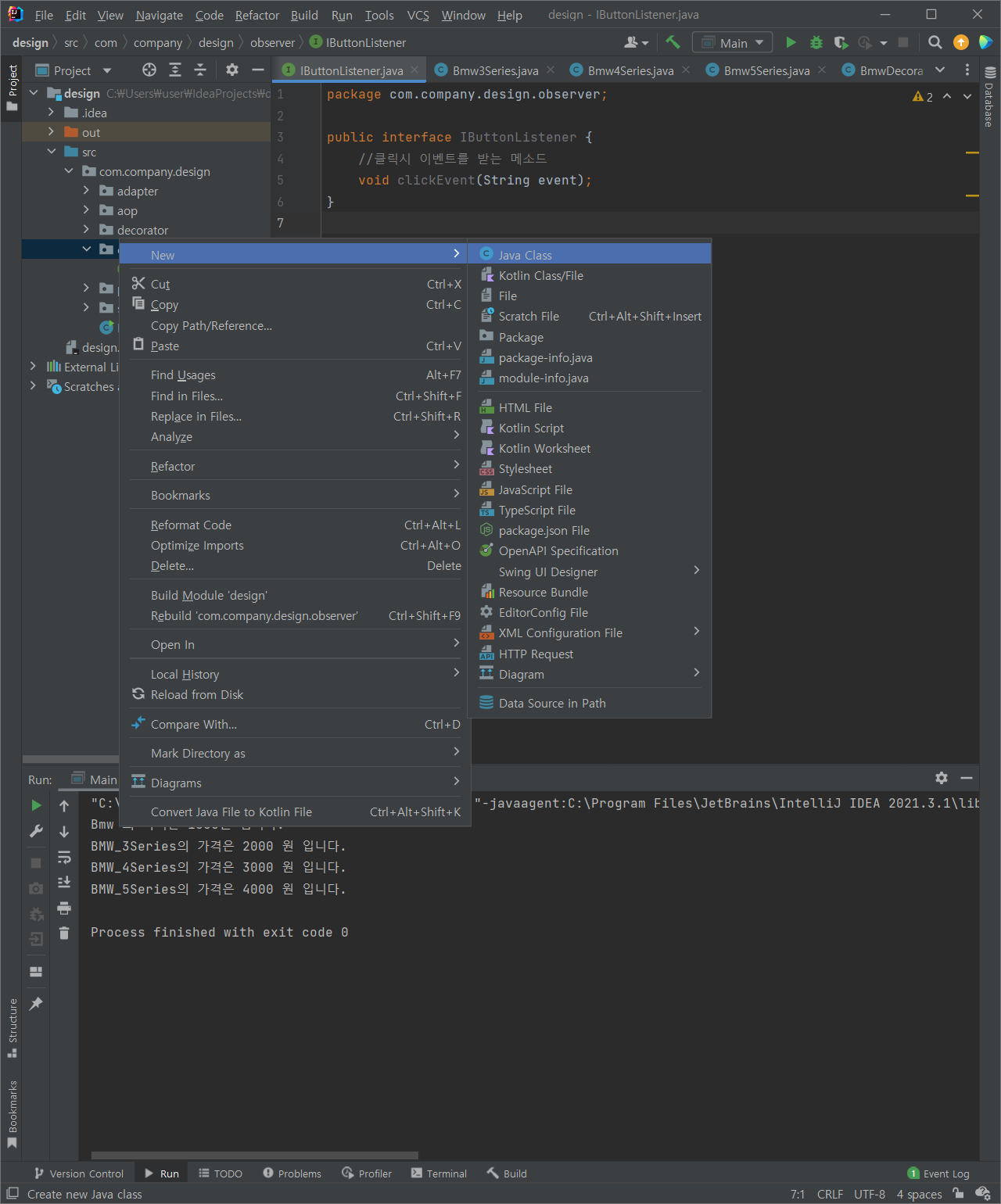Start debugging with the bug icon

click(816, 43)
